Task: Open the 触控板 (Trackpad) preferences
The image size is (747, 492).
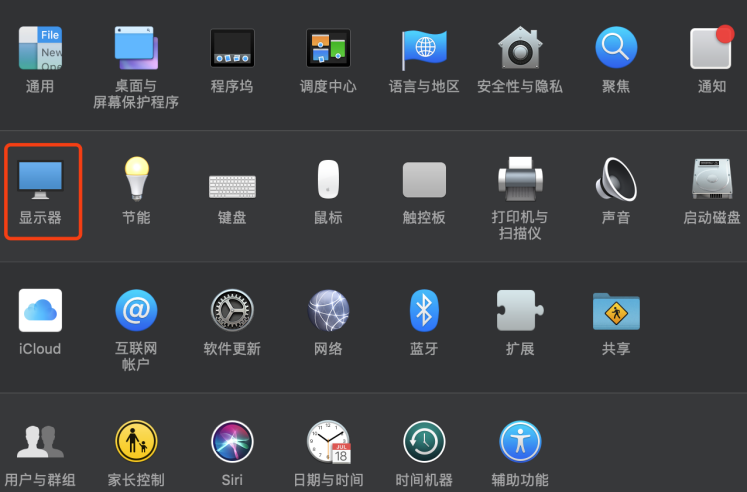Action: pos(424,180)
